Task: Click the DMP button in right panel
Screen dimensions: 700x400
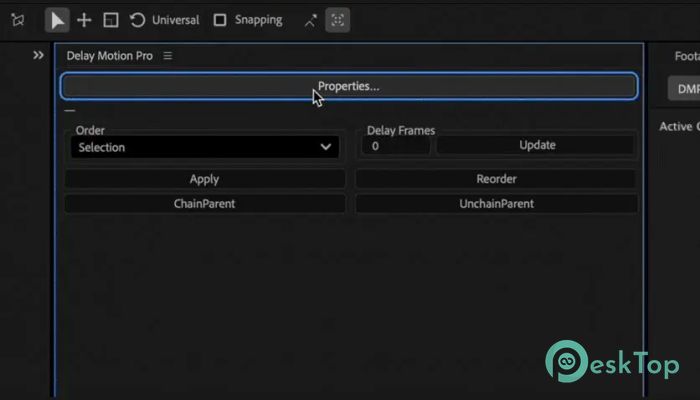Action: 684,88
